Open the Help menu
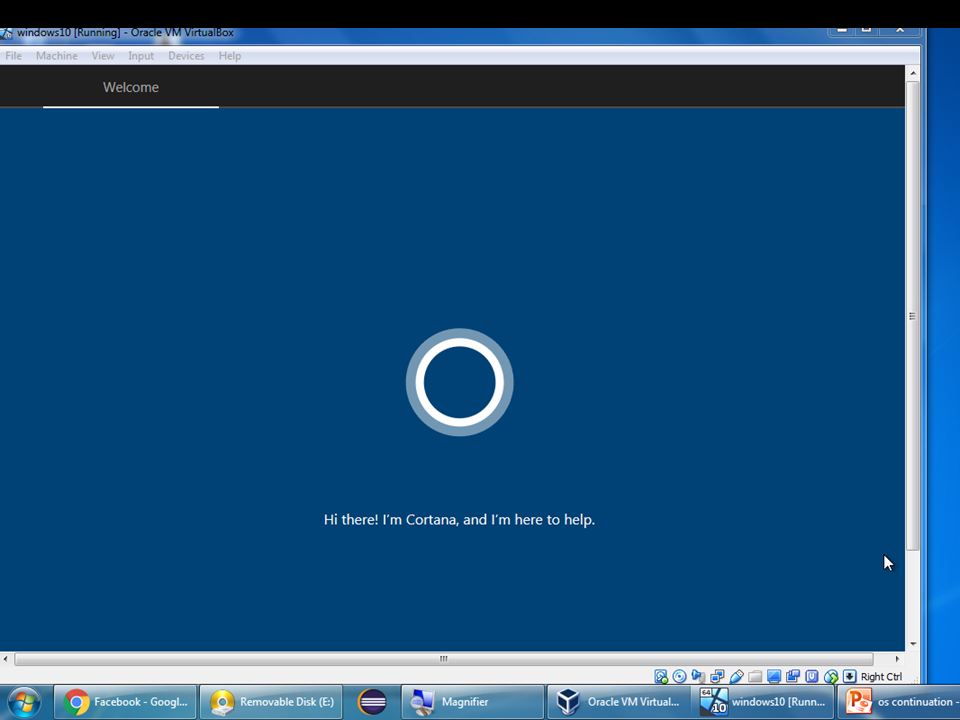Viewport: 960px width, 720px height. point(229,55)
